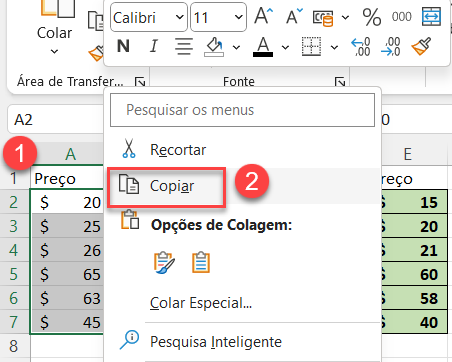Click the accounting number format icon
Screen dimensions: 452x362
[x=323, y=17]
